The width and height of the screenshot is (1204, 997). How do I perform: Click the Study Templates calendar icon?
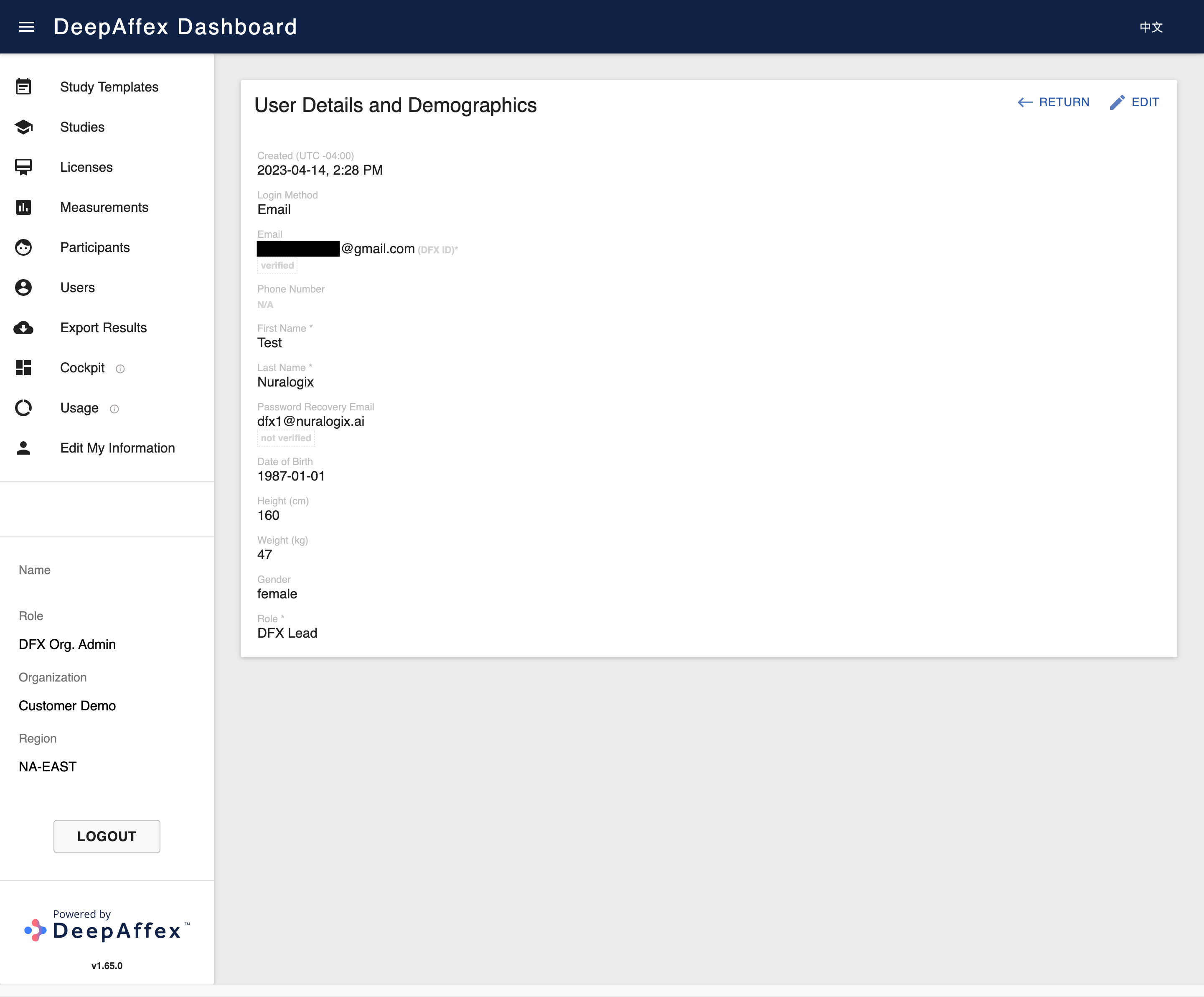(23, 86)
